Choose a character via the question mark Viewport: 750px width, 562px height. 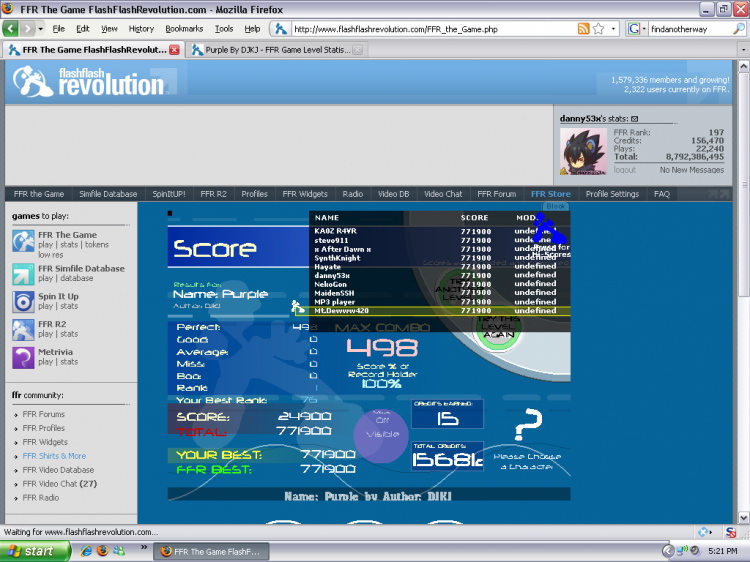pyautogui.click(x=527, y=424)
